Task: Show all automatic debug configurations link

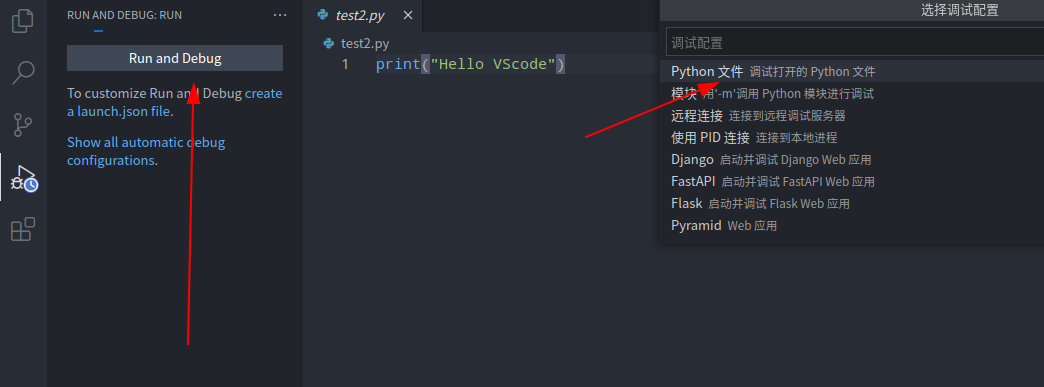Action: click(146, 151)
